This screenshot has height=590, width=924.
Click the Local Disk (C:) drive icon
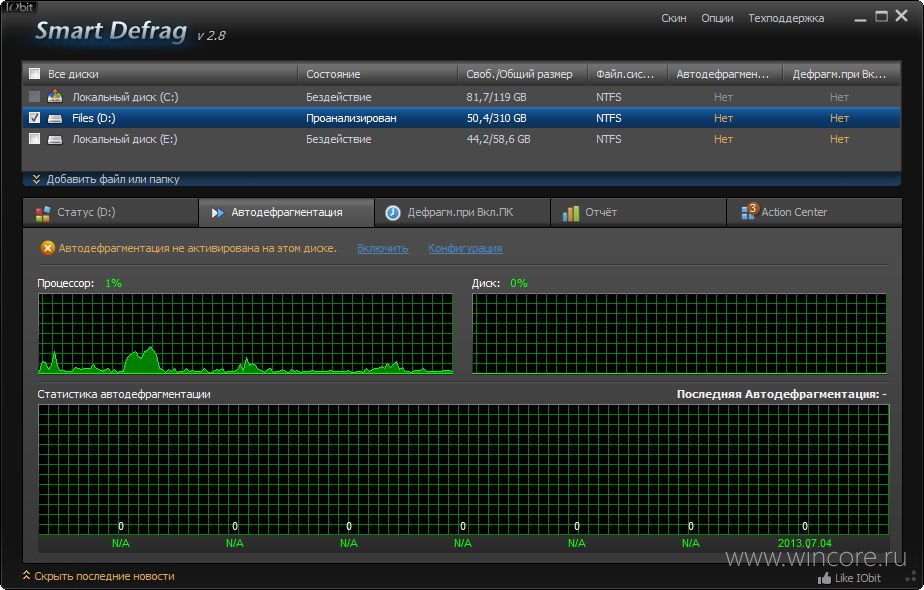click(x=55, y=96)
